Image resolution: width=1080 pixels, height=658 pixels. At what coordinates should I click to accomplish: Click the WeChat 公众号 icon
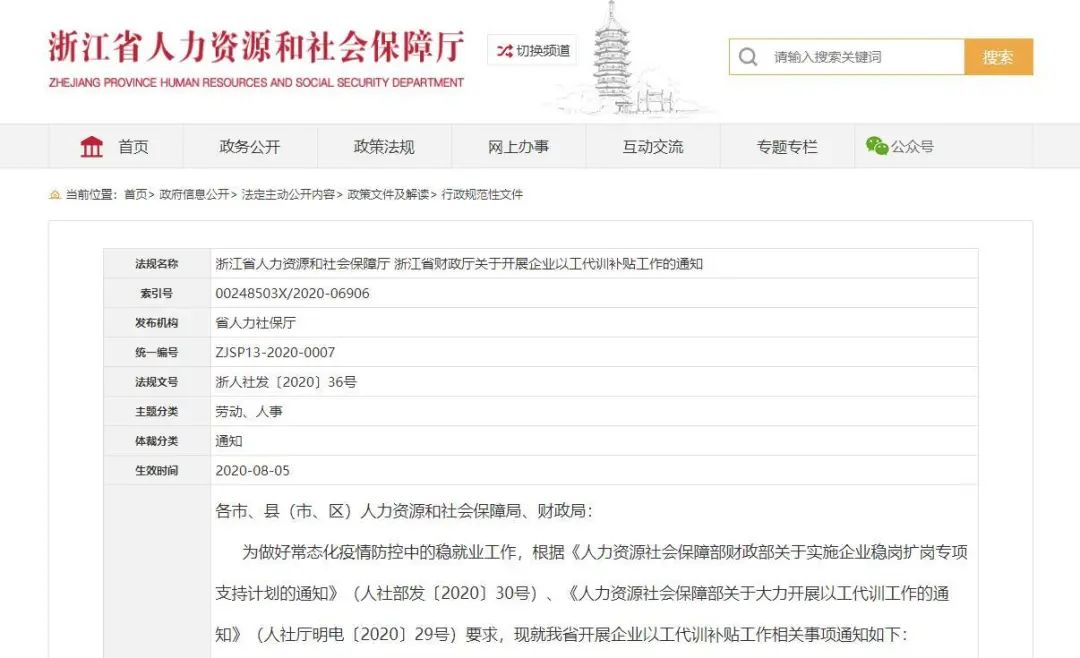[x=877, y=146]
